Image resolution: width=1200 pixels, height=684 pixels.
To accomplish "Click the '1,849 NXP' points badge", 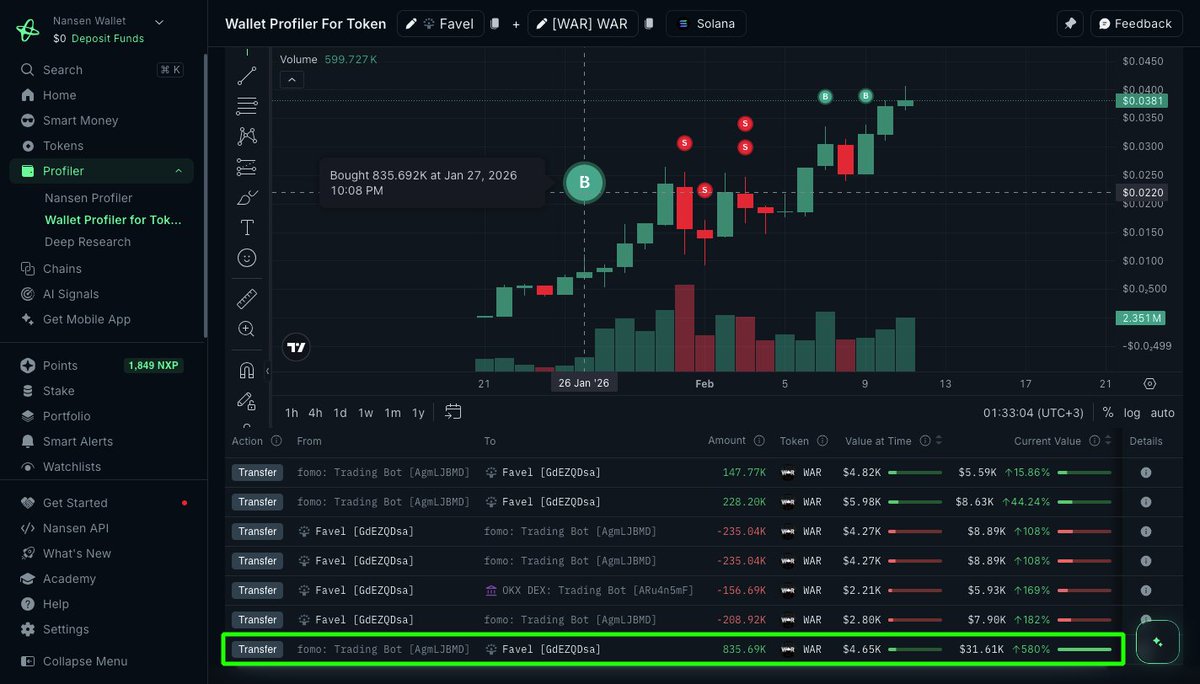I will [153, 366].
